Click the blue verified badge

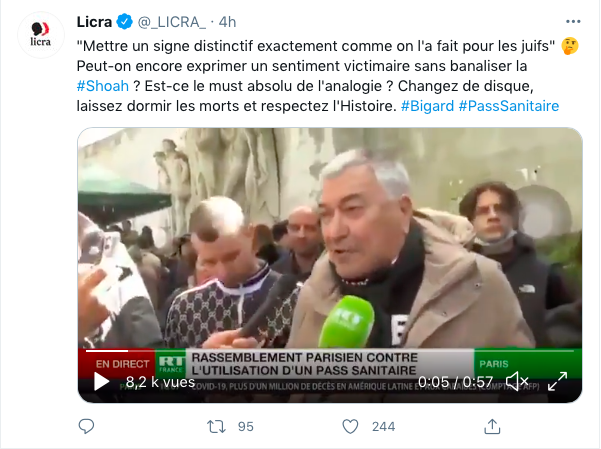pos(125,21)
